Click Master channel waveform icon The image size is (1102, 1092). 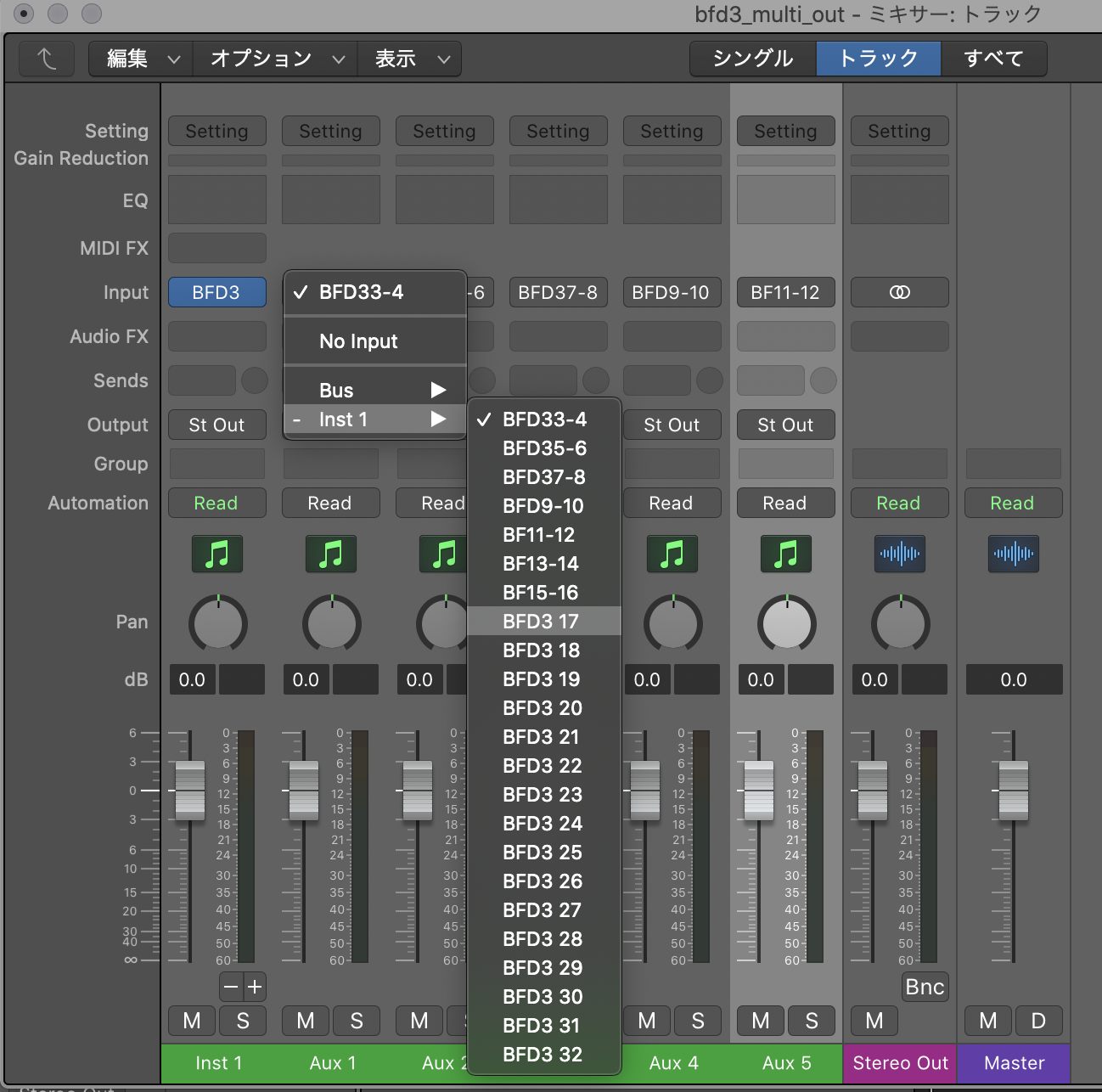(1014, 554)
